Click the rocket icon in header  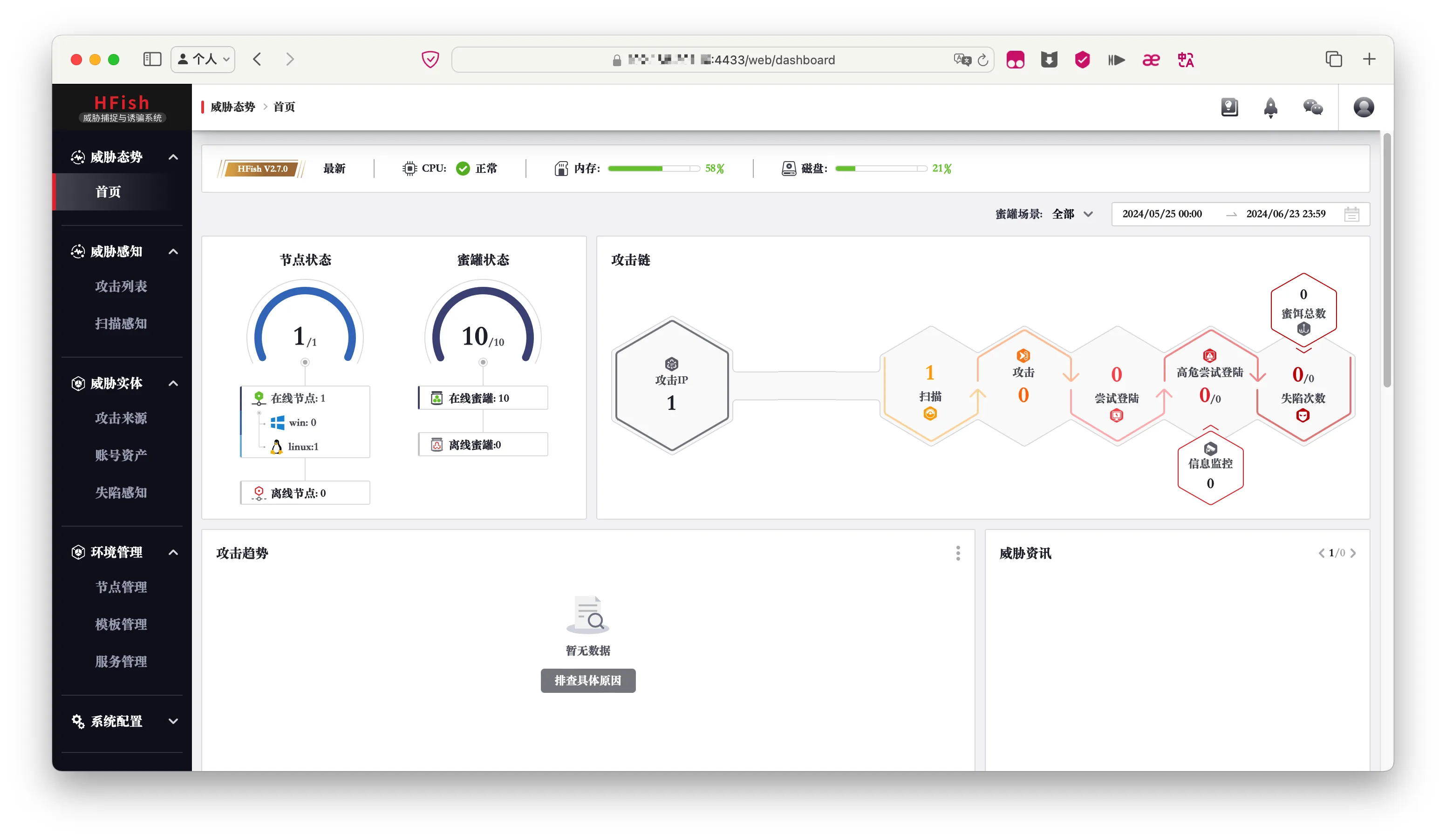[x=1270, y=107]
